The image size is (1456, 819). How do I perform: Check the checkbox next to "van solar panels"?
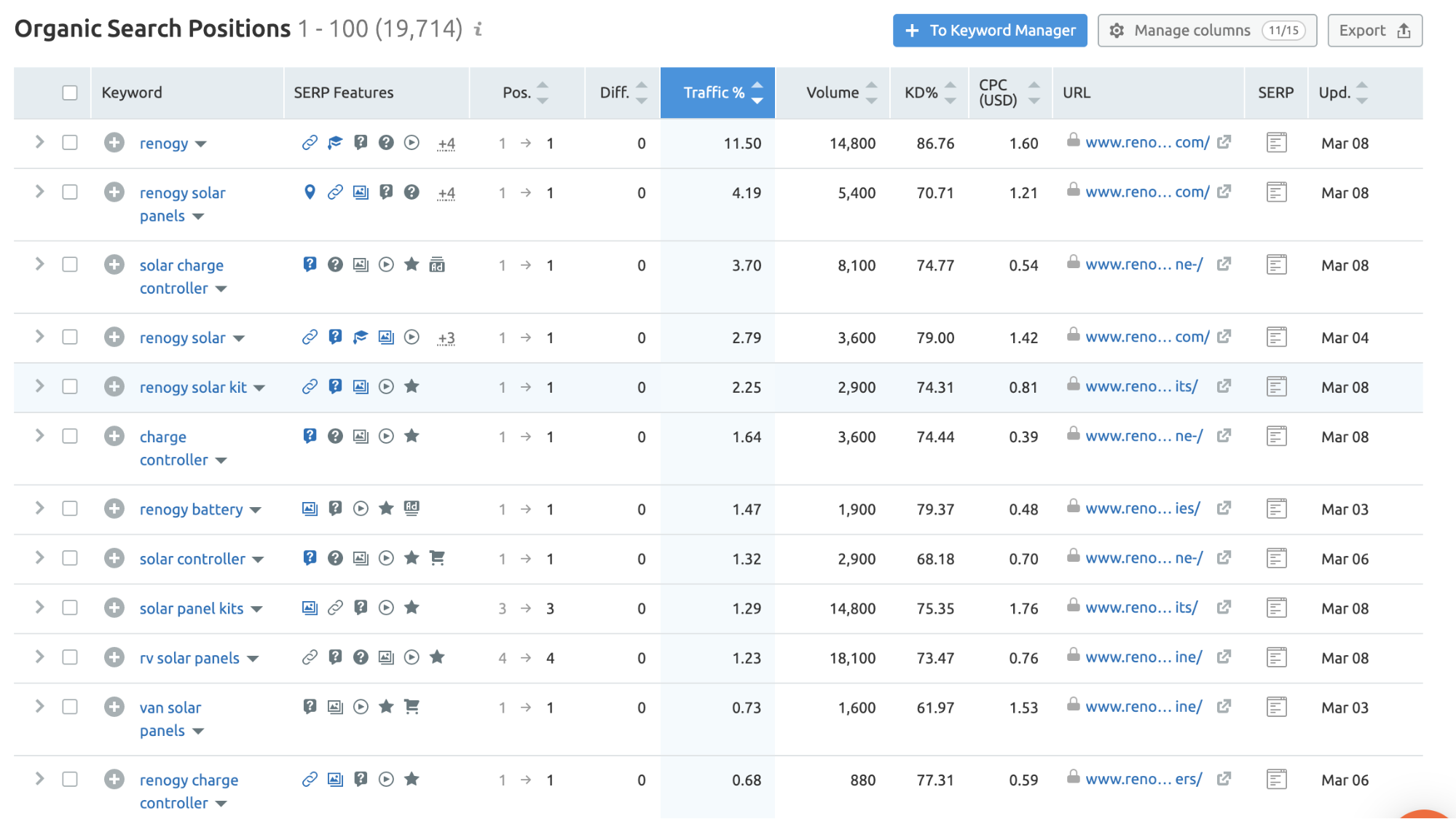70,707
